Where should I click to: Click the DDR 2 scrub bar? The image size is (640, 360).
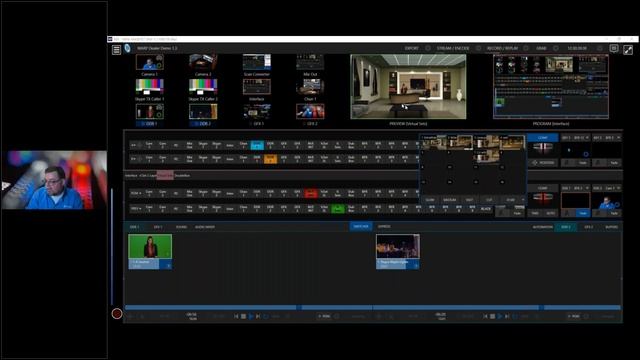click(x=497, y=307)
